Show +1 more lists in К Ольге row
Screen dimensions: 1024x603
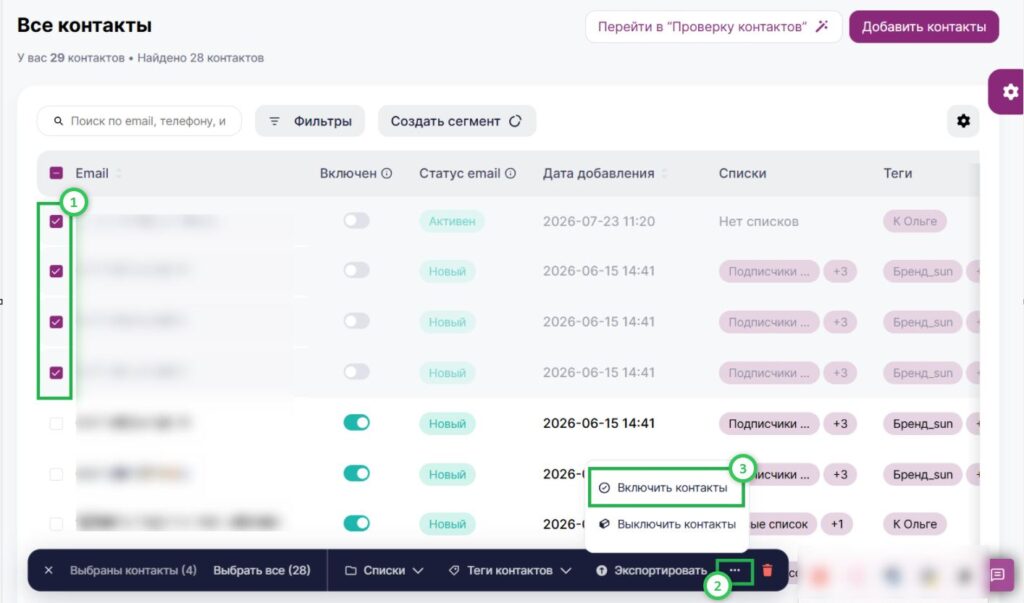click(837, 524)
